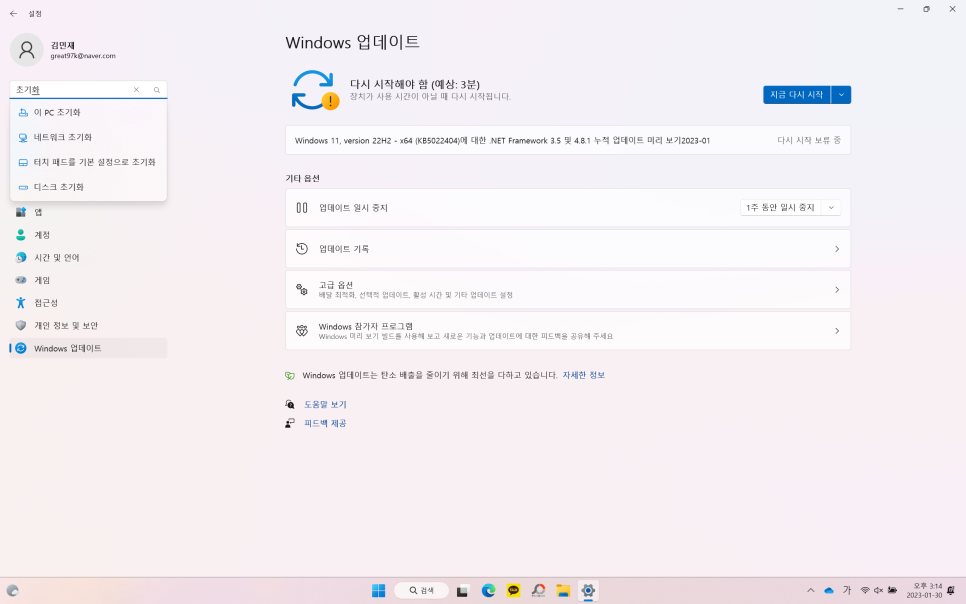
Task: Open the weather widget on taskbar left
Action: click(12, 590)
